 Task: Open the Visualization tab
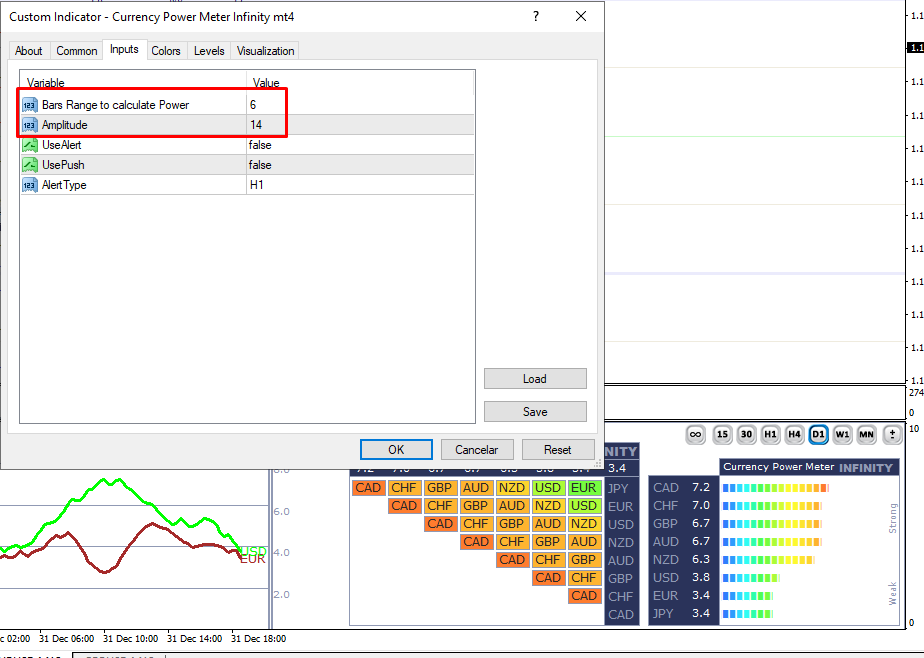point(265,51)
